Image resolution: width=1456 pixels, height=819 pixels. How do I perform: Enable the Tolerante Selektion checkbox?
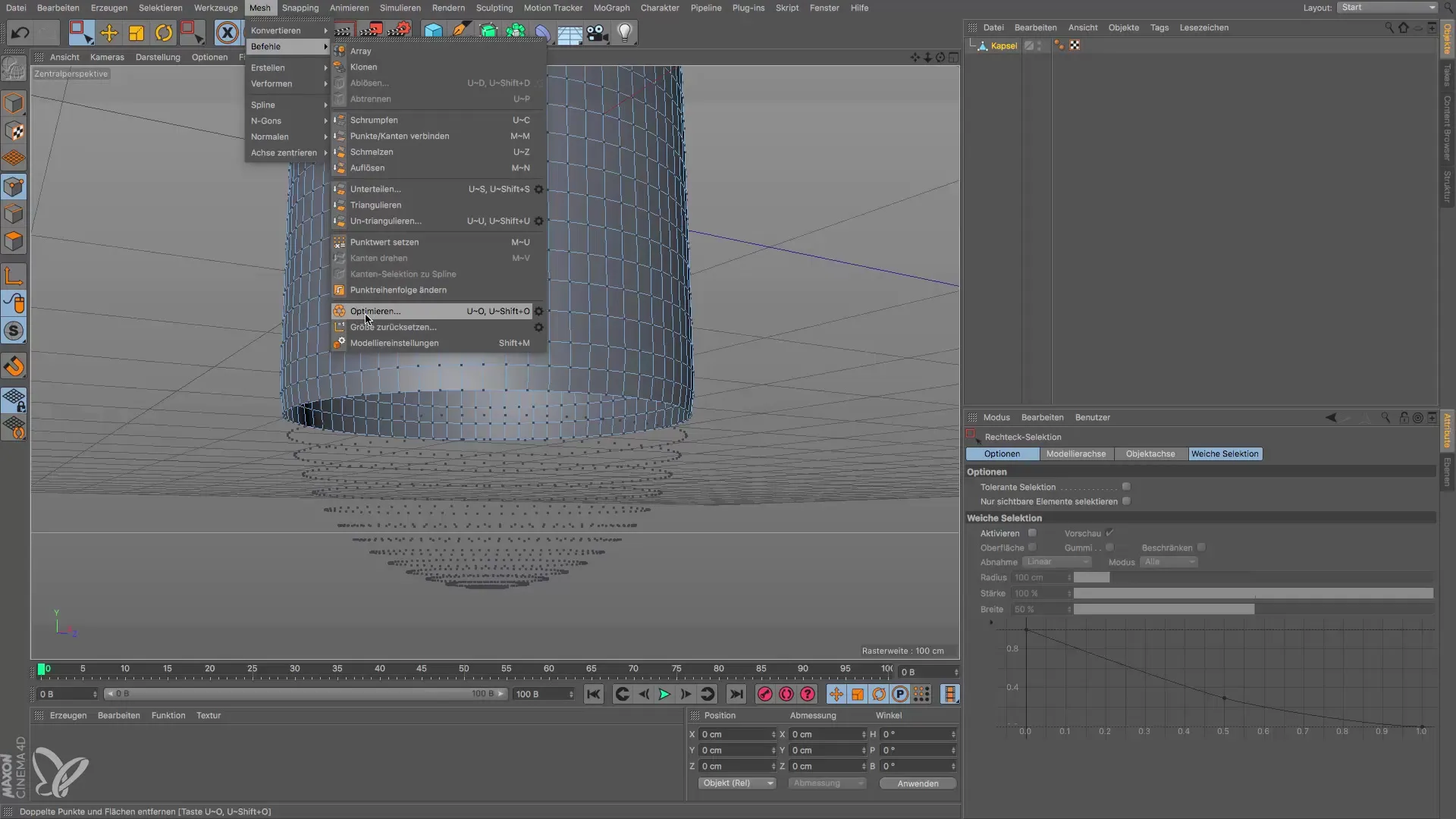[1126, 487]
